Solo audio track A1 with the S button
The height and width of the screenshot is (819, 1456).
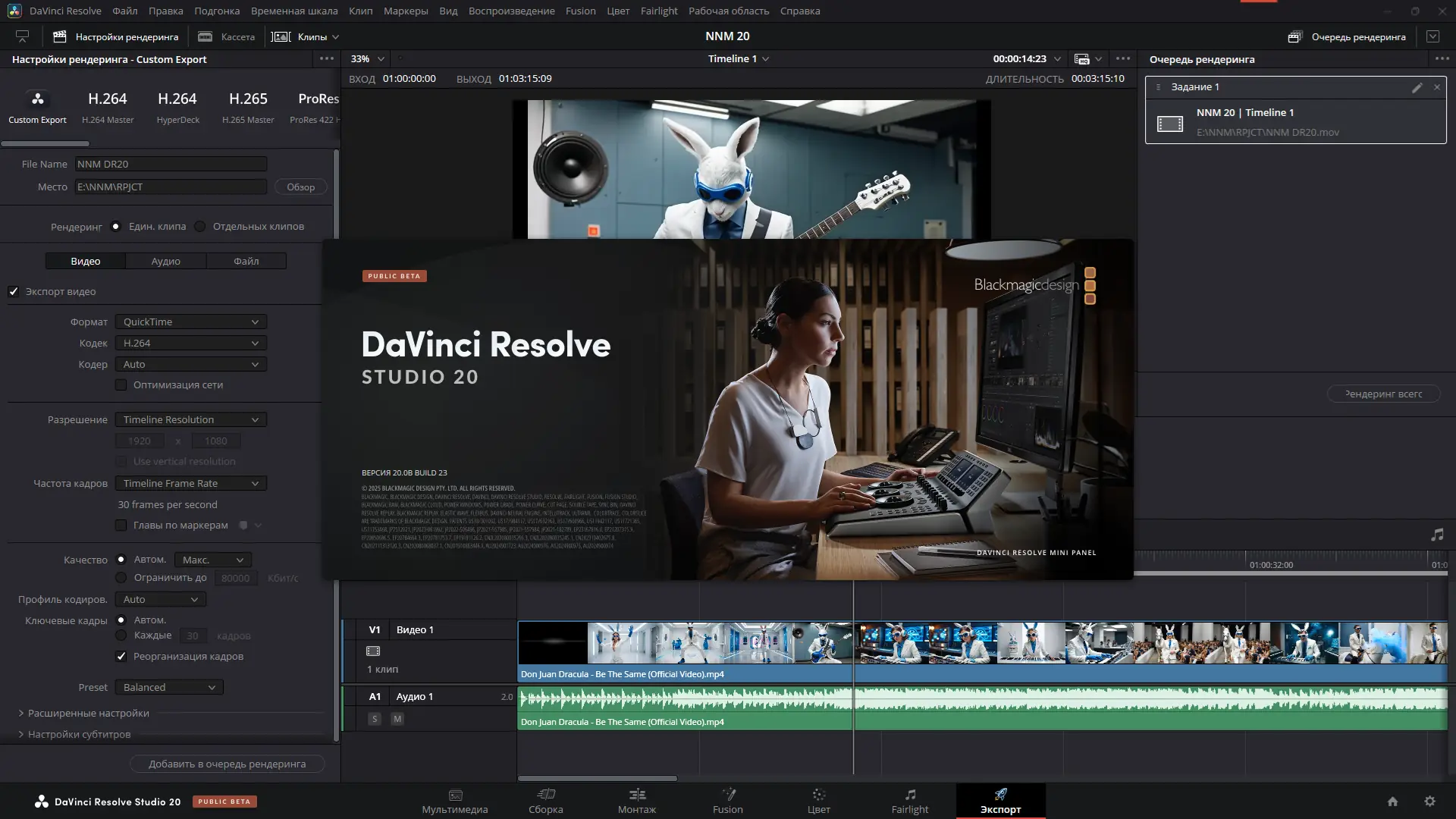[x=374, y=718]
